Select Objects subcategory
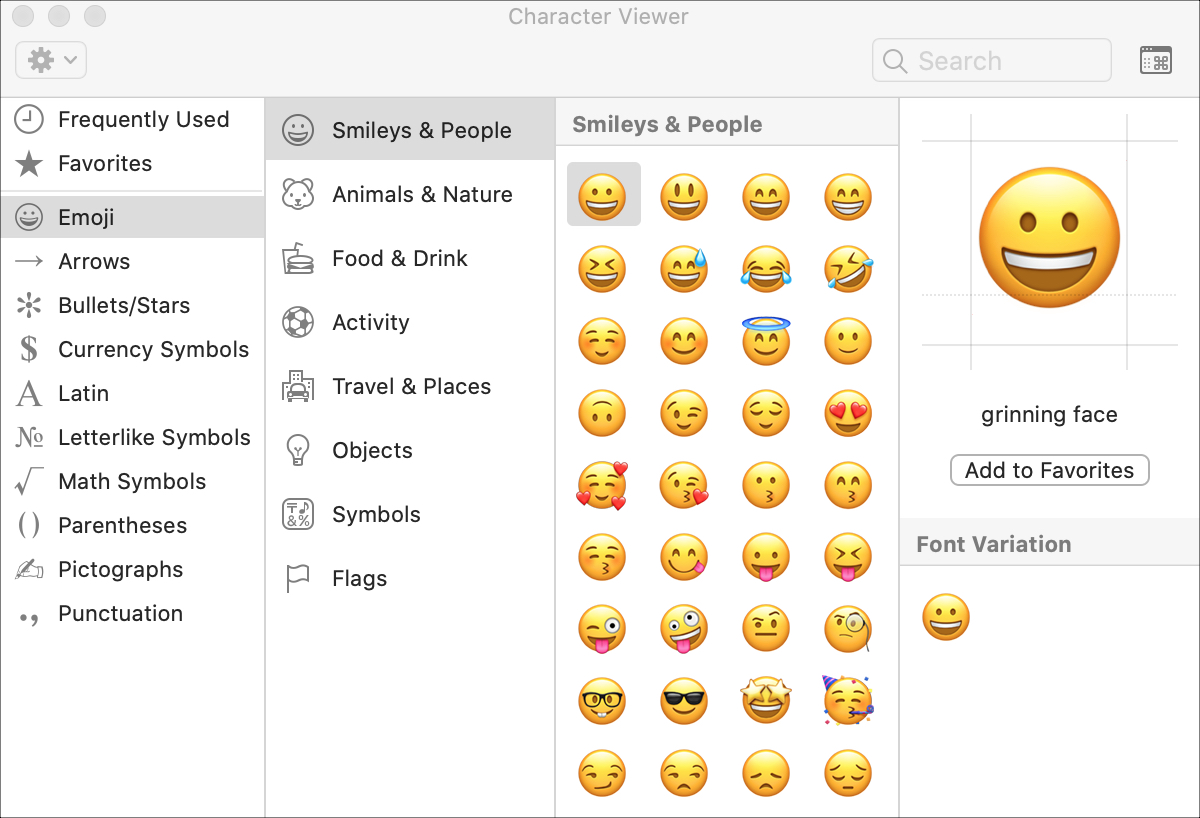This screenshot has height=818, width=1200. coord(410,450)
